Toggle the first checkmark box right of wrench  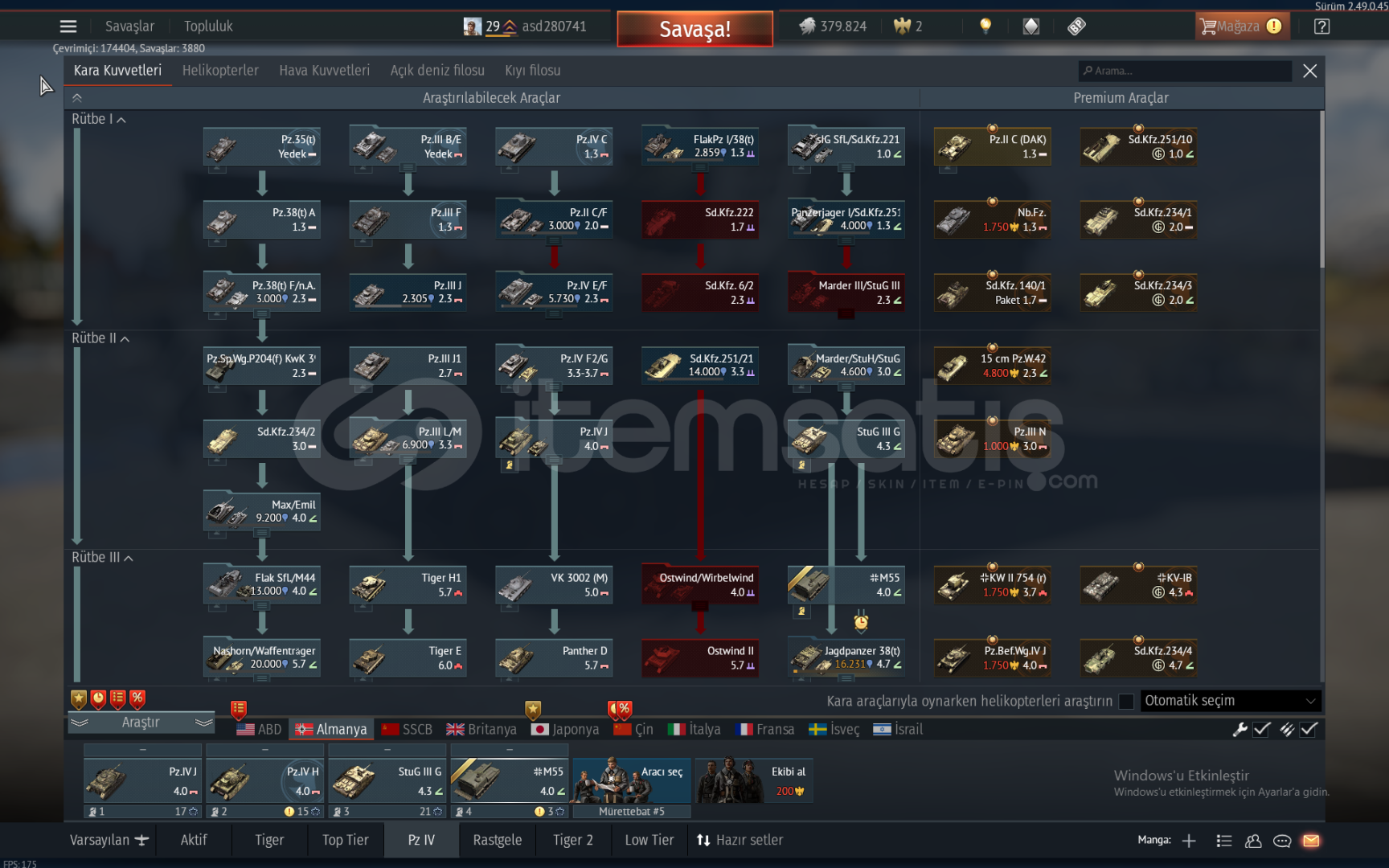pos(1262,729)
